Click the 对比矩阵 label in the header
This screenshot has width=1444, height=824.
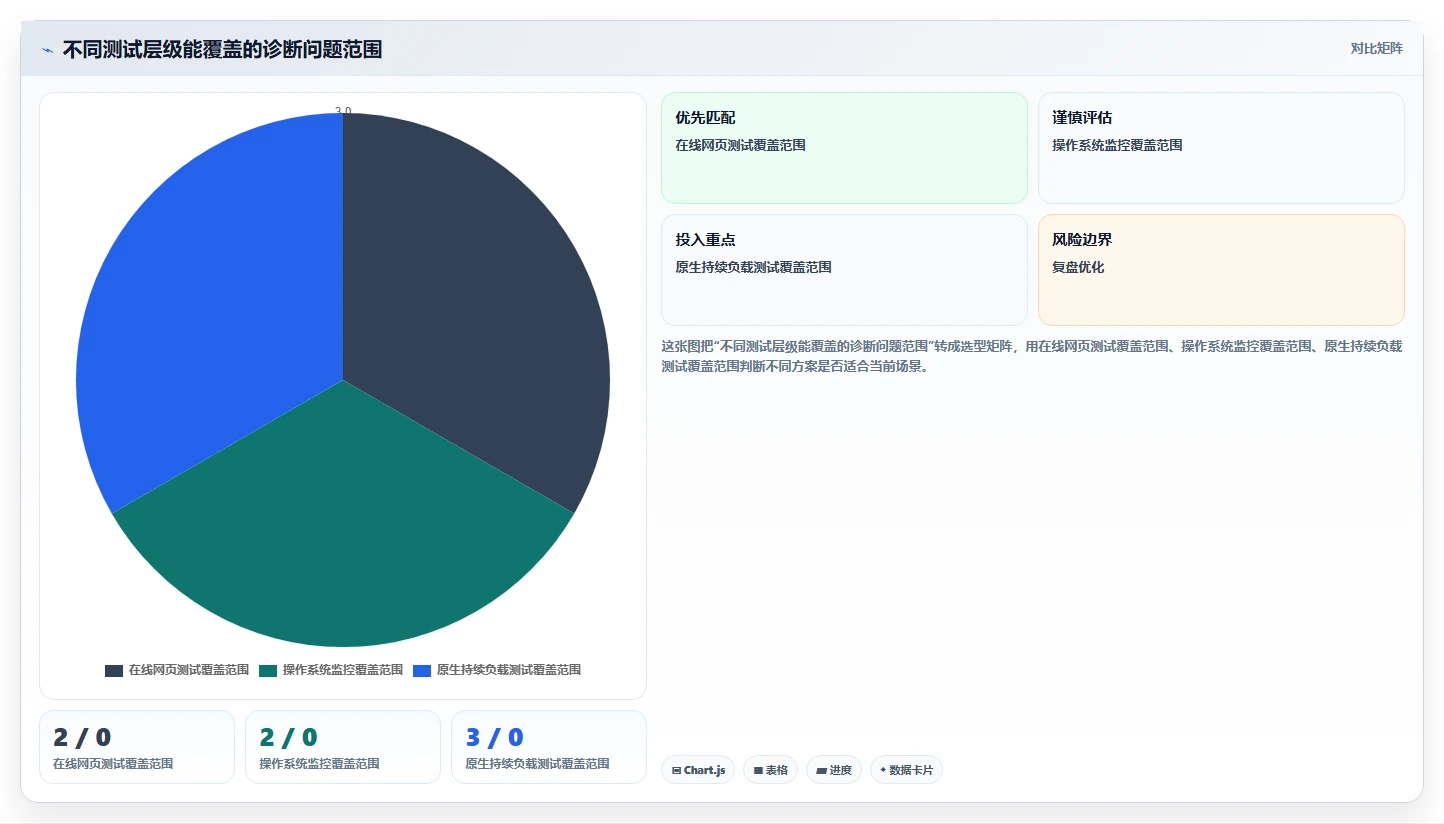[1376, 48]
